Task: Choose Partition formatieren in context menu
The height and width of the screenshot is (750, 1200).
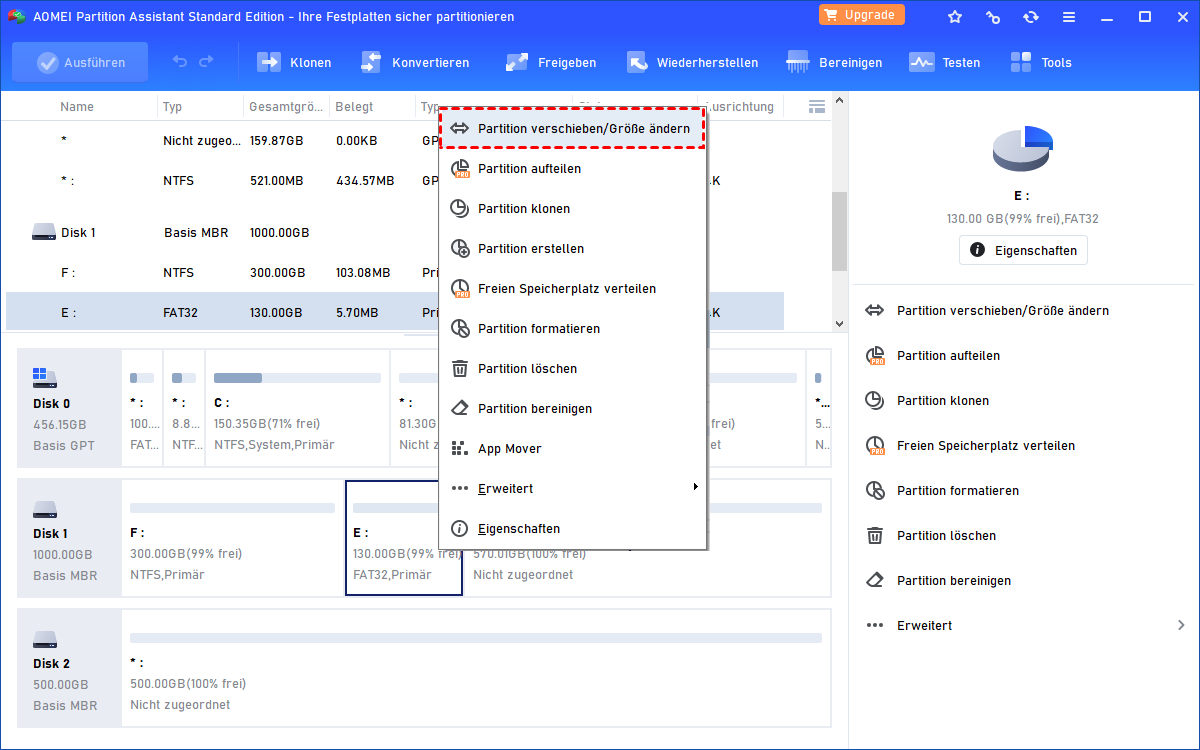Action: point(573,329)
